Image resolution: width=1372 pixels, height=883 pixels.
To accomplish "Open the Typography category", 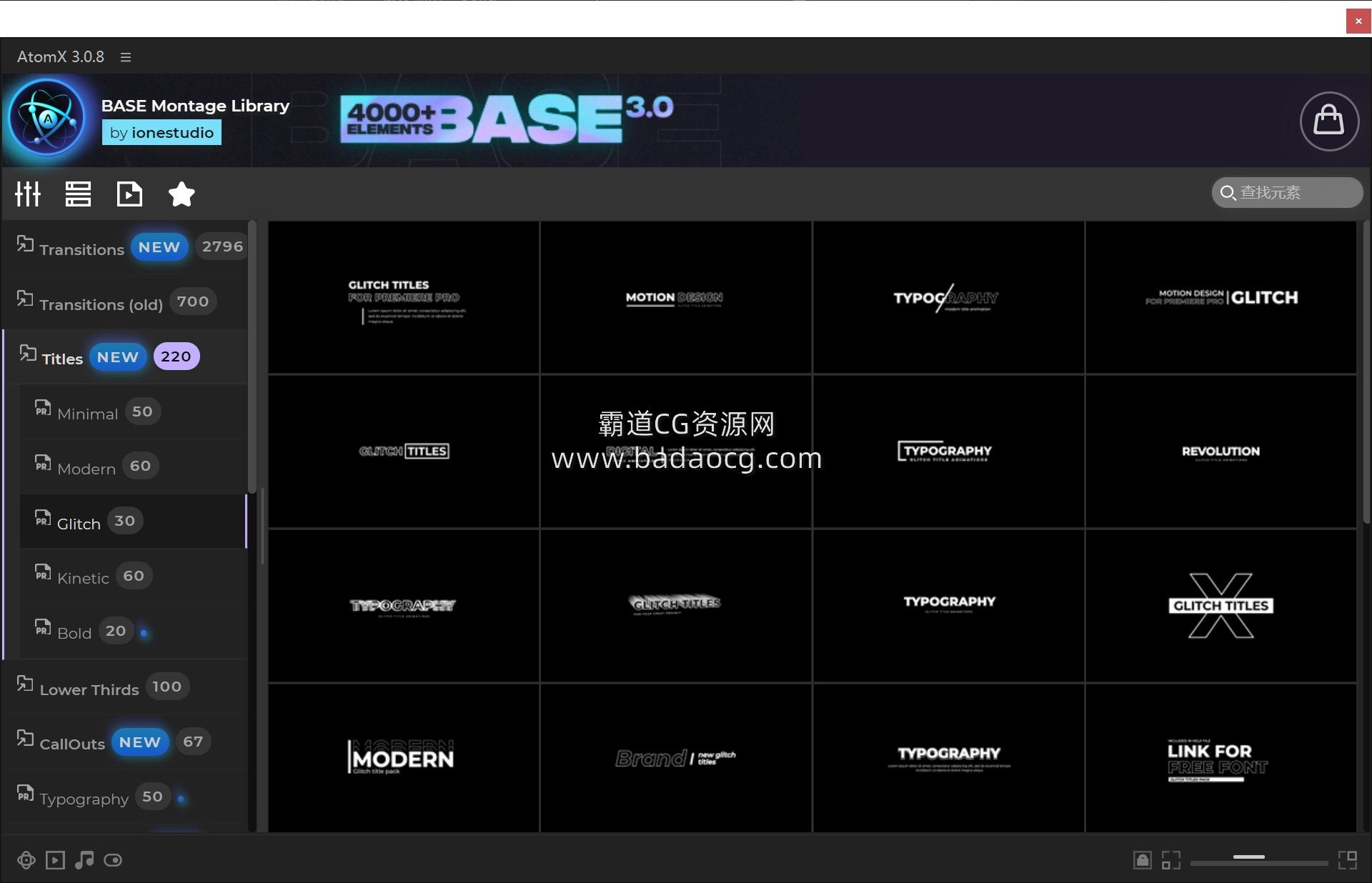I will (126, 797).
